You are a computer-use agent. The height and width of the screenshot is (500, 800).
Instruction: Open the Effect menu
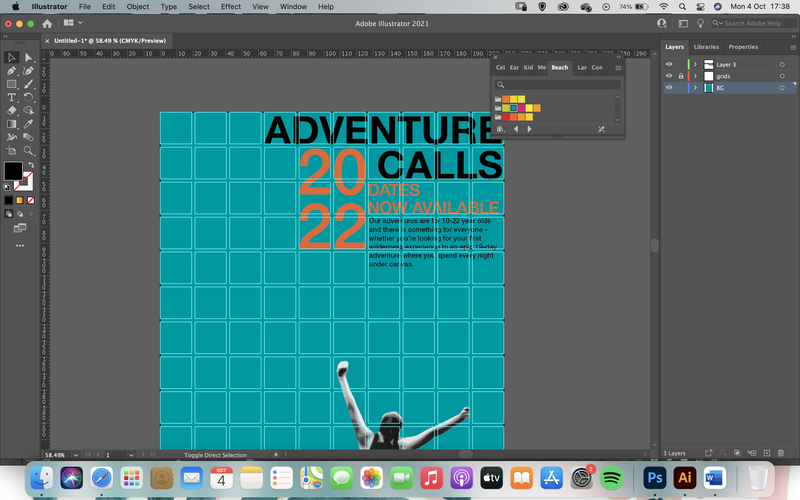[231, 7]
